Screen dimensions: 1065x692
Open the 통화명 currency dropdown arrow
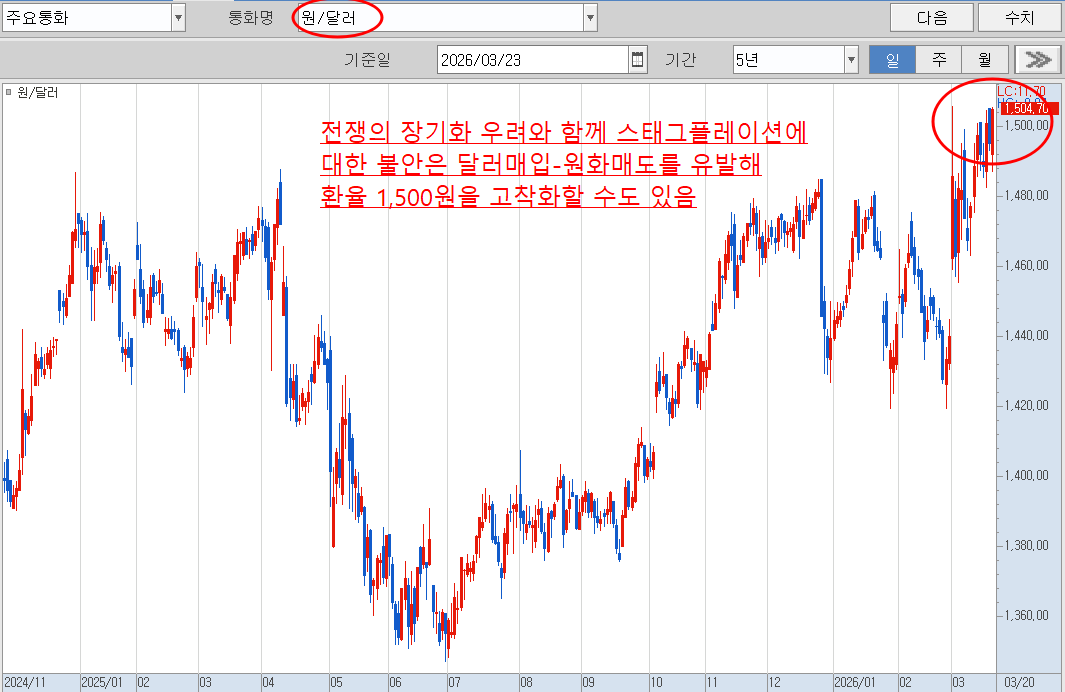pos(590,17)
